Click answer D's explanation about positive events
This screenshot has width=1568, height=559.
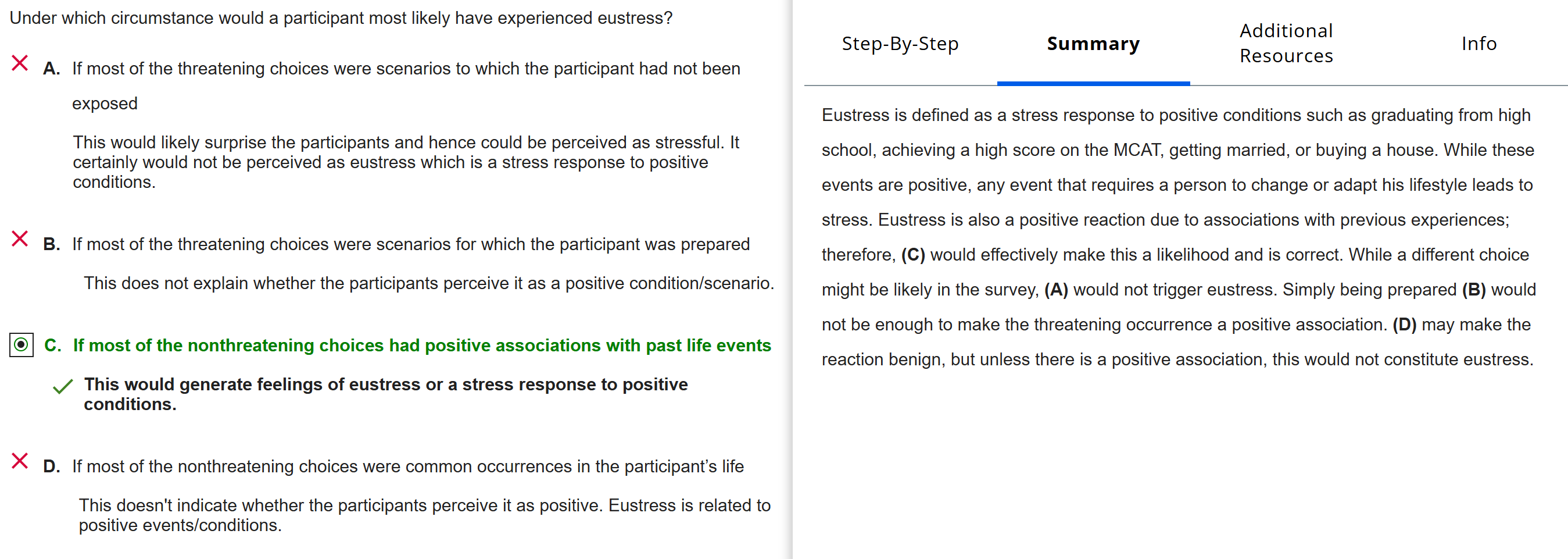(424, 515)
